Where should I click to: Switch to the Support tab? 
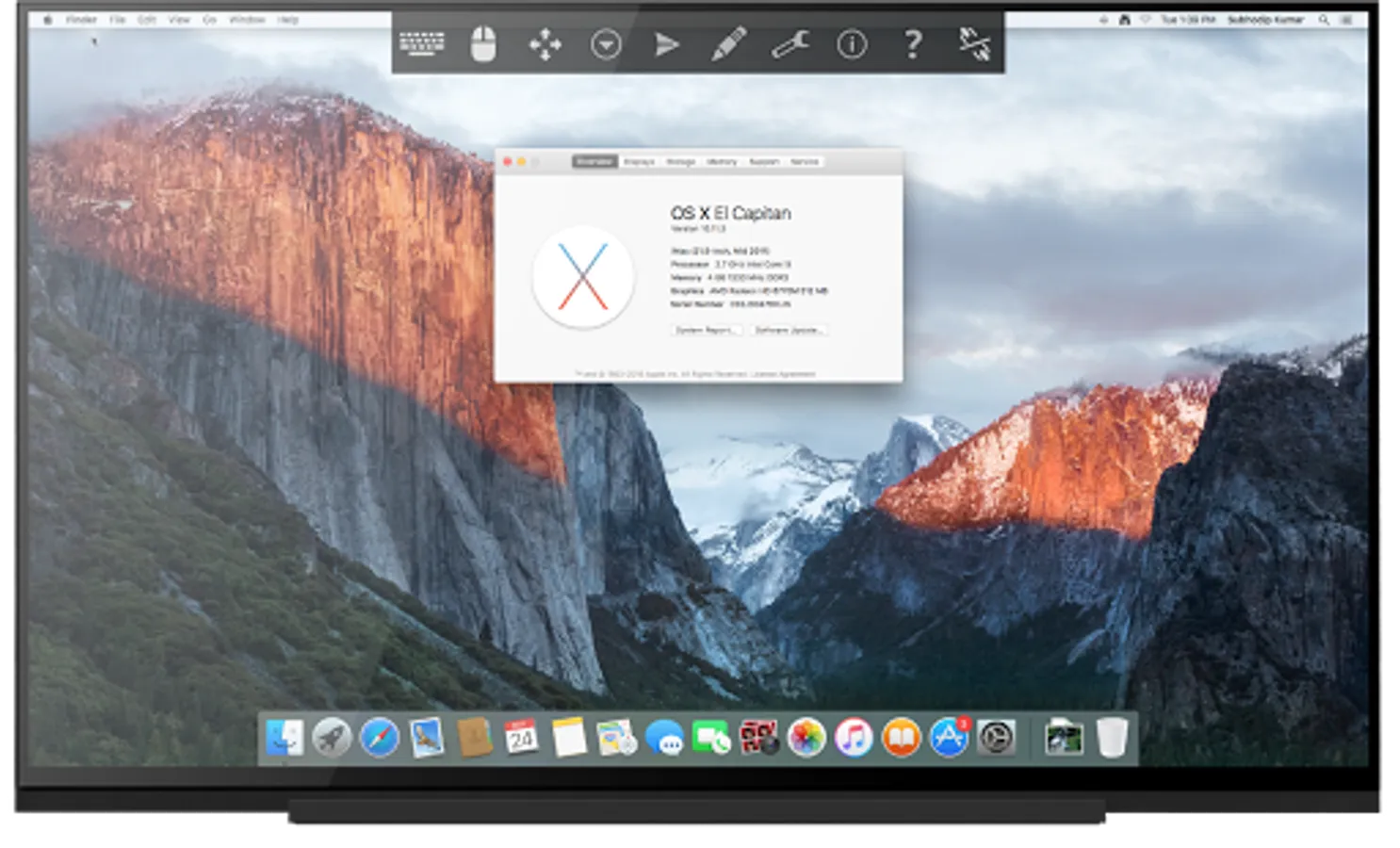click(764, 162)
